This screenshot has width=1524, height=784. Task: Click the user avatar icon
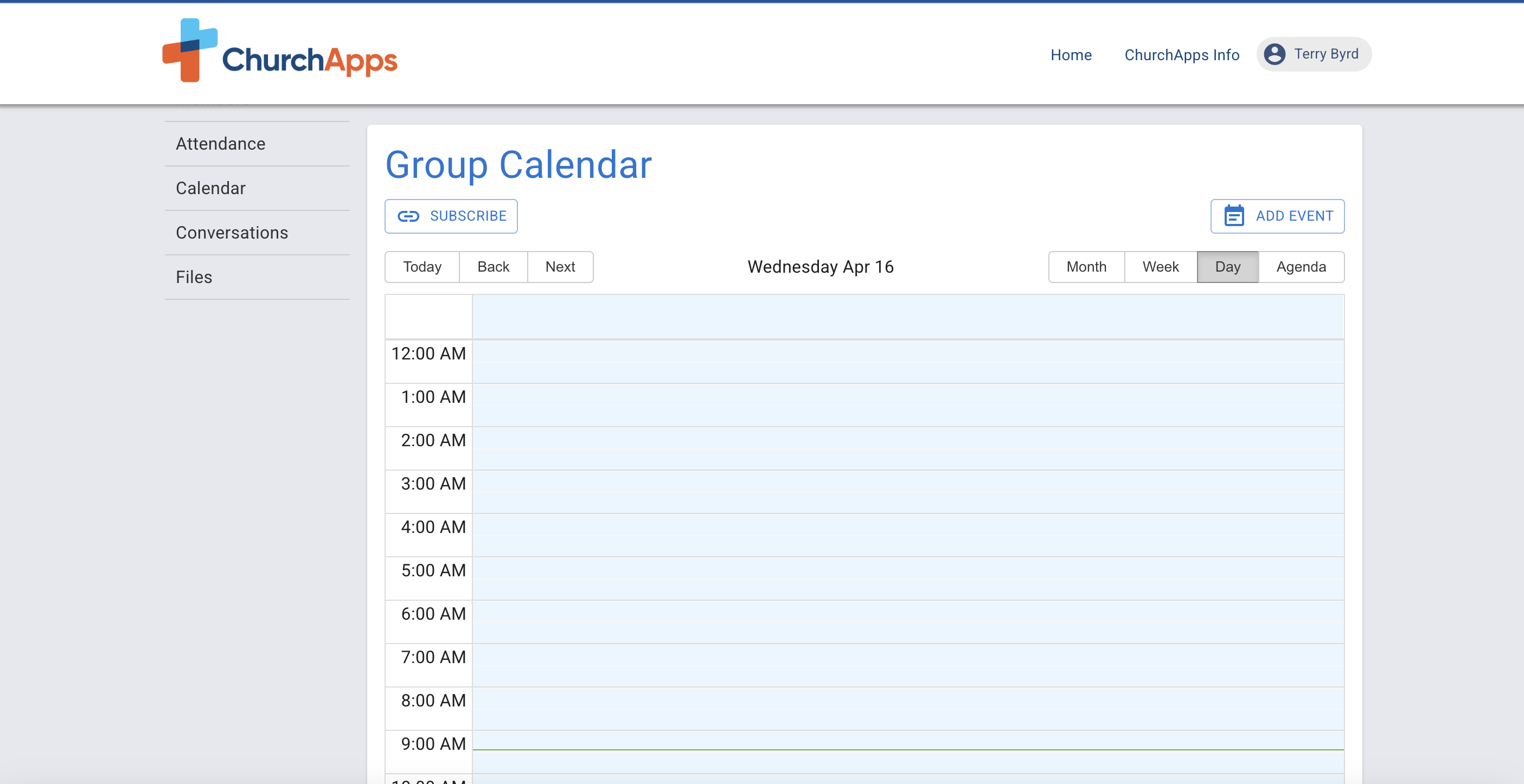tap(1275, 54)
